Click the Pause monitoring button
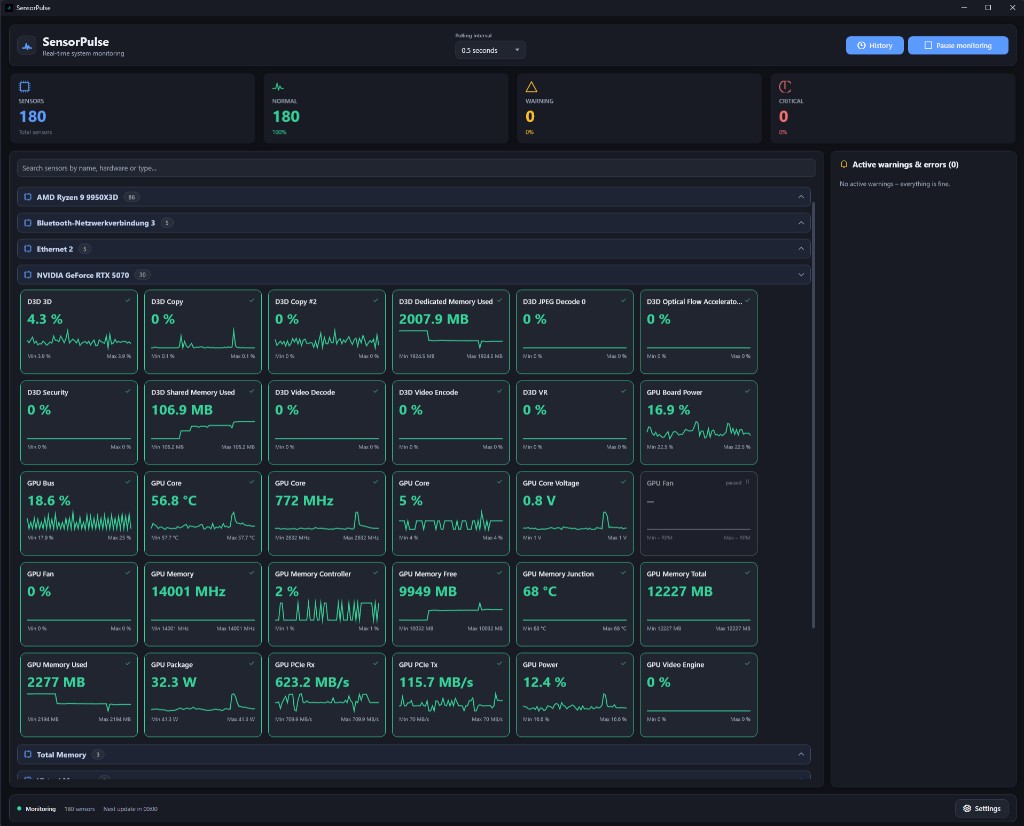 [x=957, y=45]
